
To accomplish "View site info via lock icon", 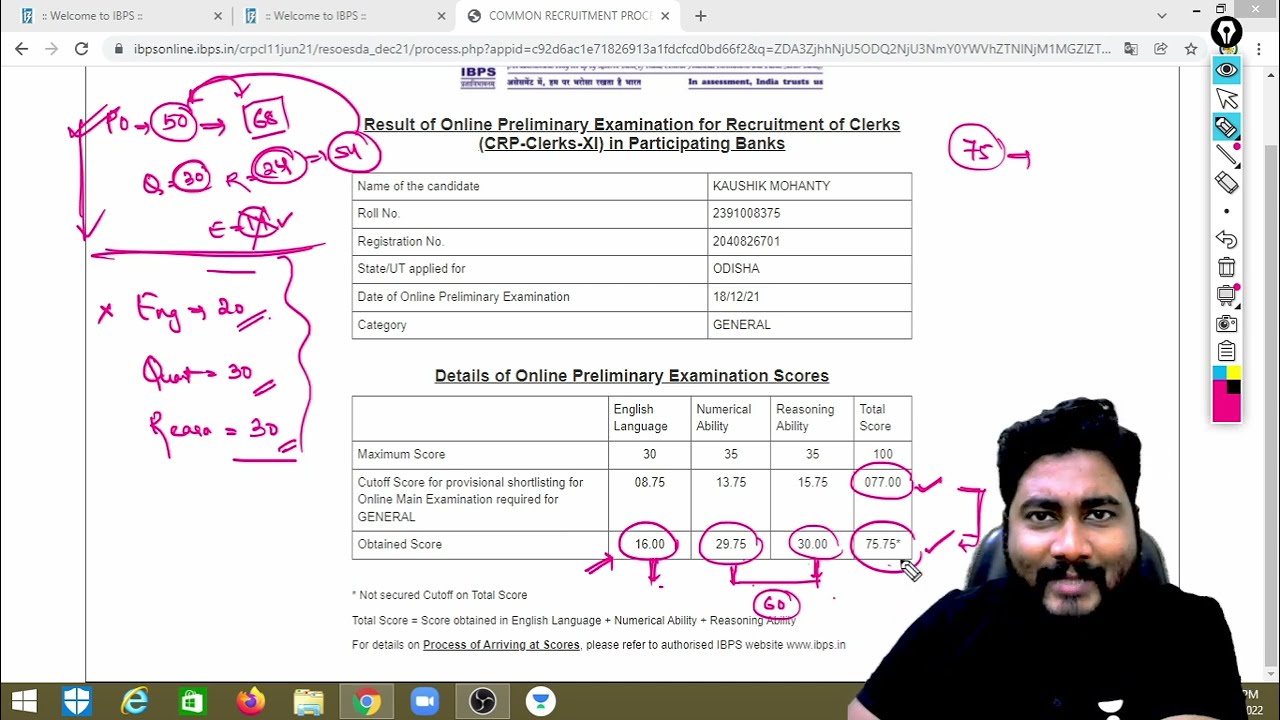I will [x=118, y=48].
